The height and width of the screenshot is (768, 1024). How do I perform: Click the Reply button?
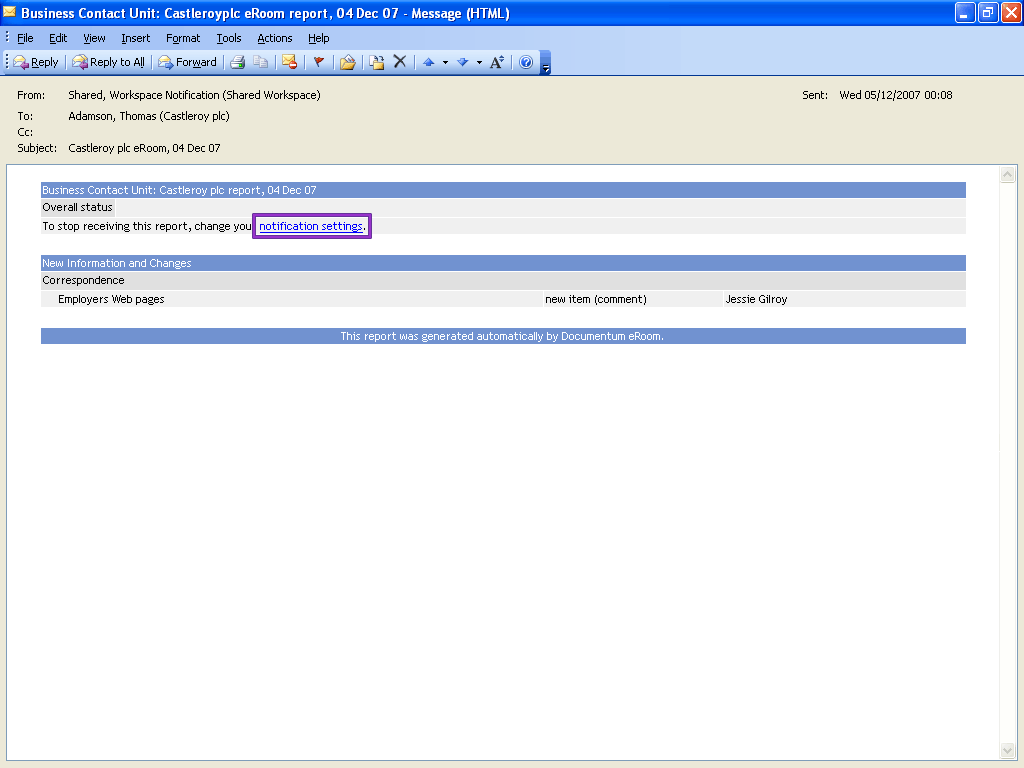pos(36,62)
